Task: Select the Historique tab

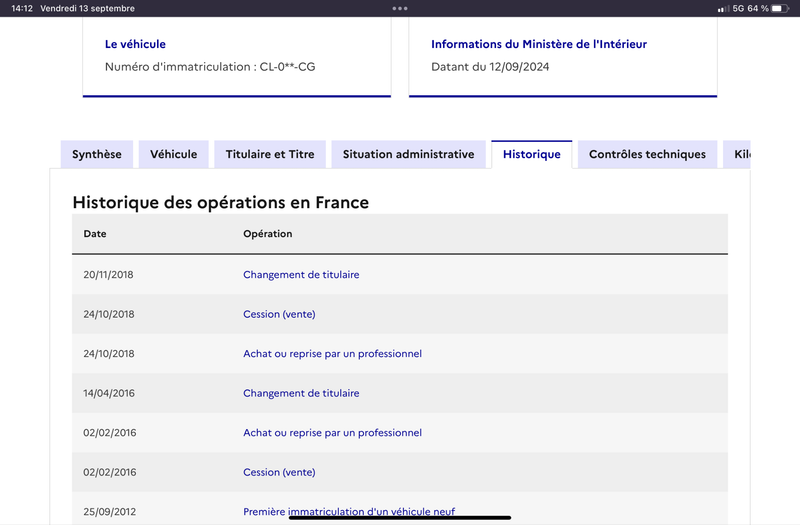Action: (x=532, y=154)
